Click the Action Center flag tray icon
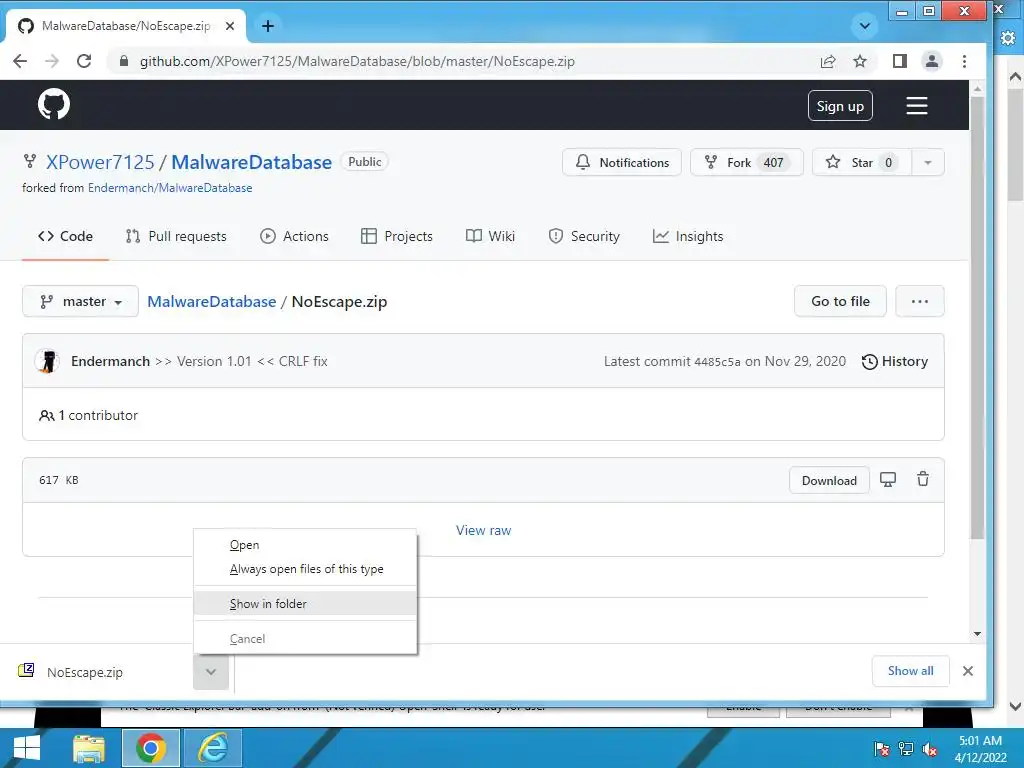 882,749
